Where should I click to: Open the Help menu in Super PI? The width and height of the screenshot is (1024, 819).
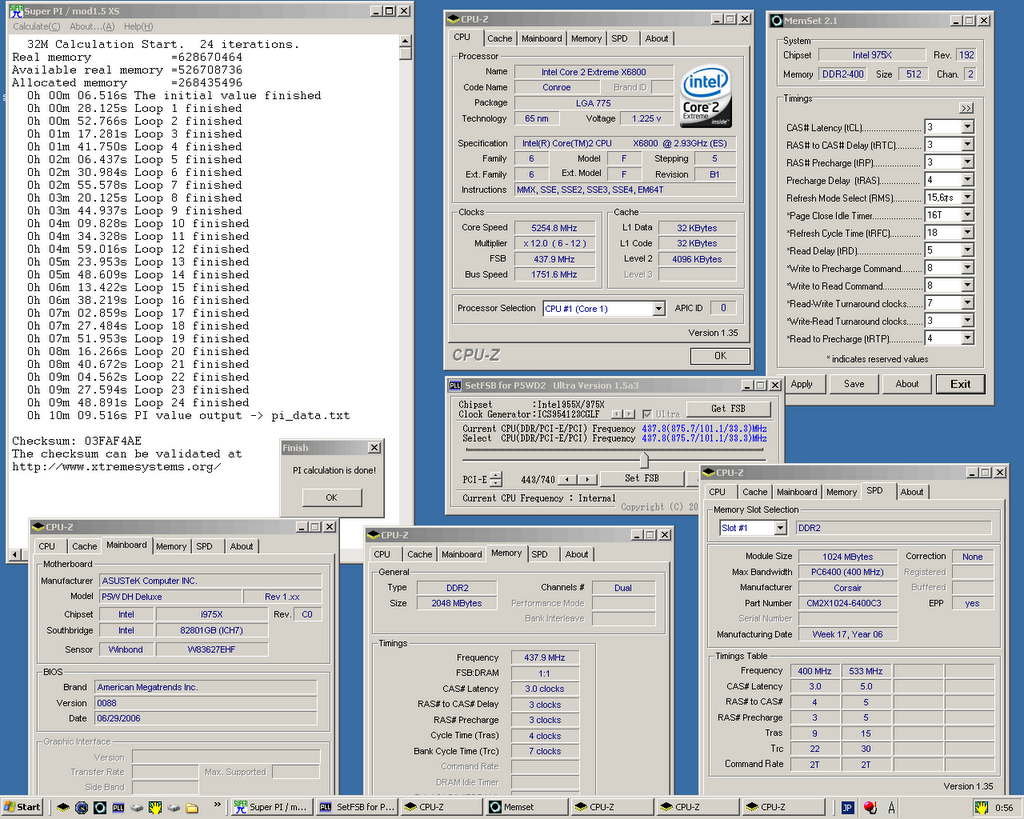(x=138, y=27)
